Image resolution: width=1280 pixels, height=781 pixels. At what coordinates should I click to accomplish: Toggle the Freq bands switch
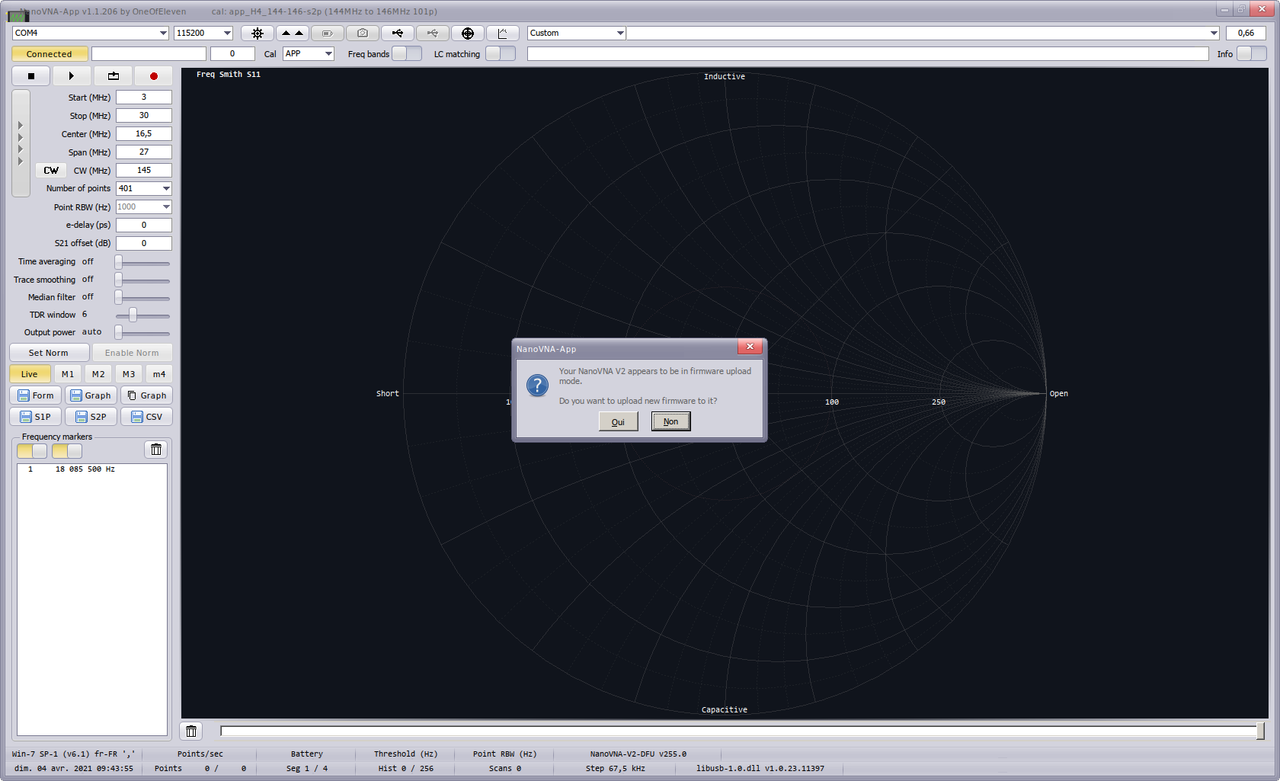click(406, 54)
